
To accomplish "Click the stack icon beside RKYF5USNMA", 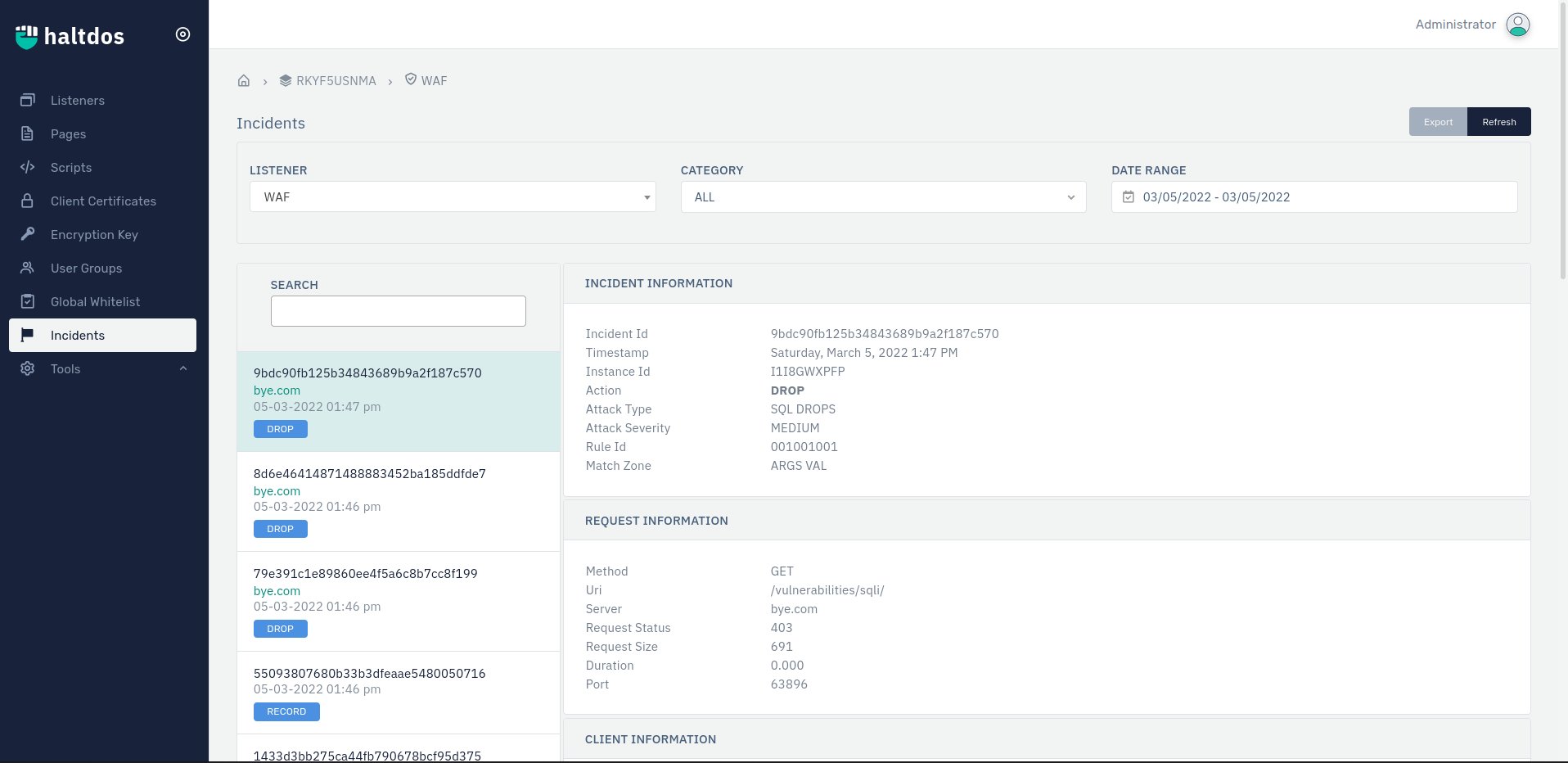I will click(286, 80).
